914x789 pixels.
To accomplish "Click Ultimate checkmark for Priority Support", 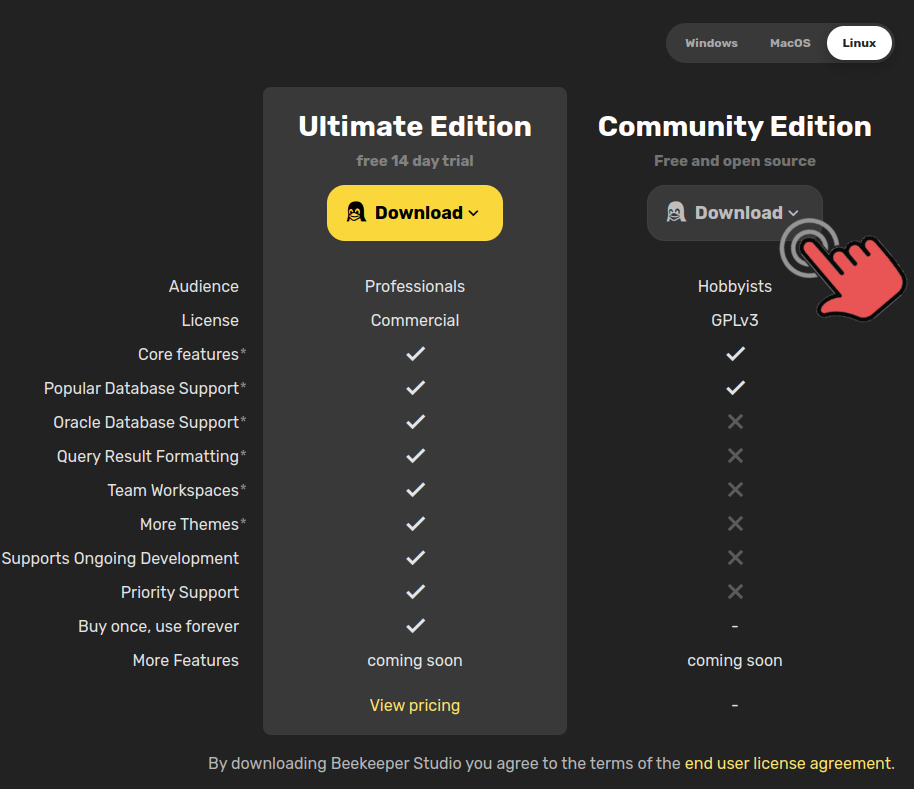I will [415, 591].
